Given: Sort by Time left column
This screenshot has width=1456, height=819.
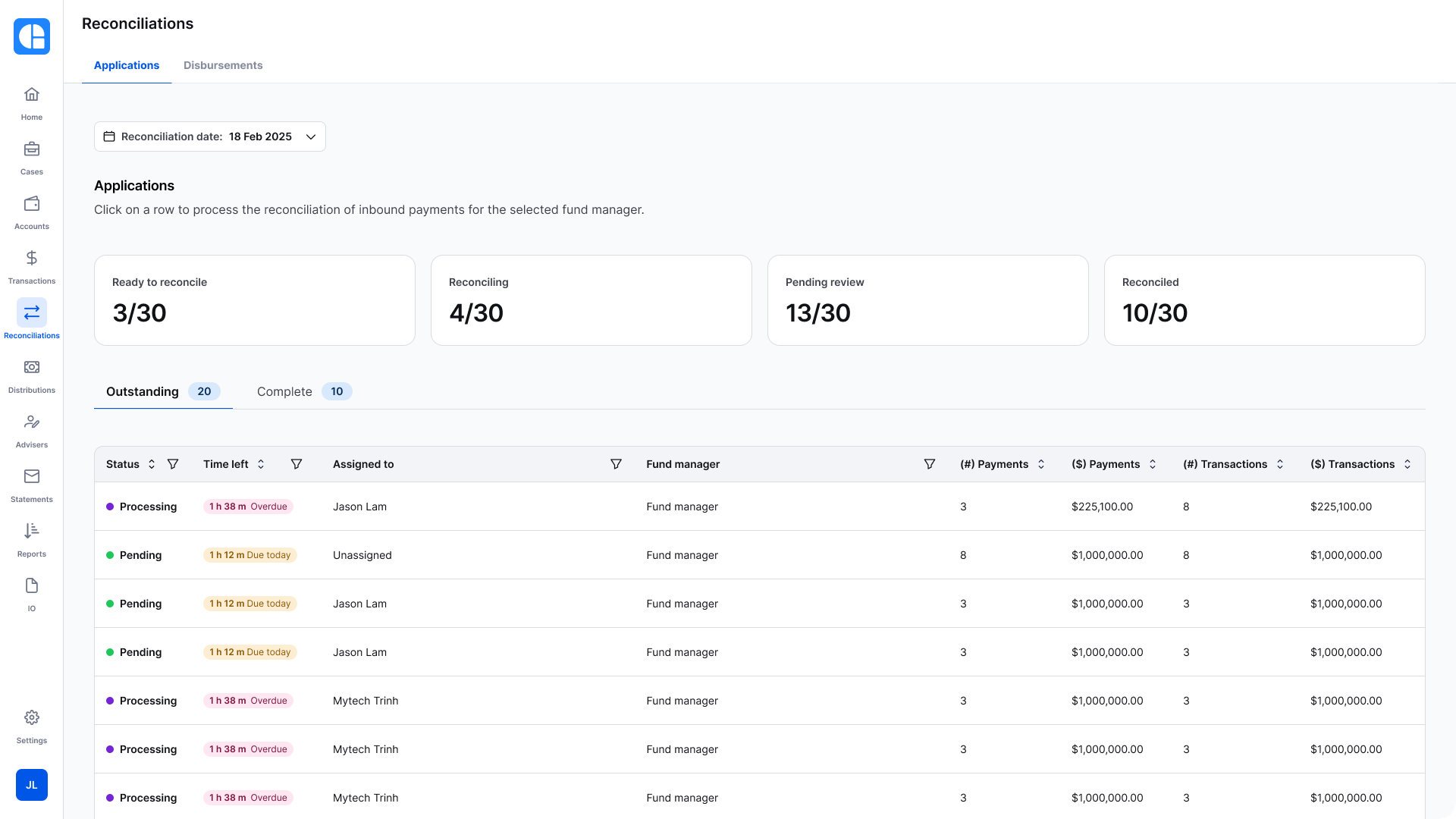Looking at the screenshot, I should click(x=261, y=464).
